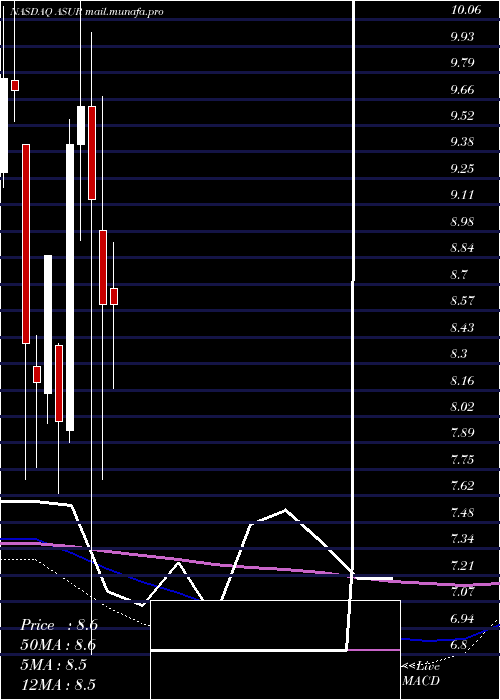Screen dimensions: 500x700
Task: Click the 50MA : 8.6 legend entry
Action: 58,645
